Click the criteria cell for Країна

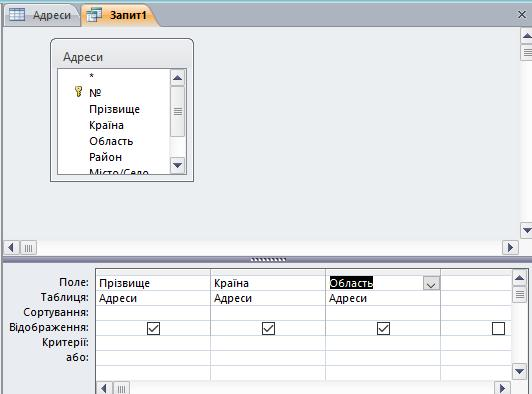click(x=268, y=343)
